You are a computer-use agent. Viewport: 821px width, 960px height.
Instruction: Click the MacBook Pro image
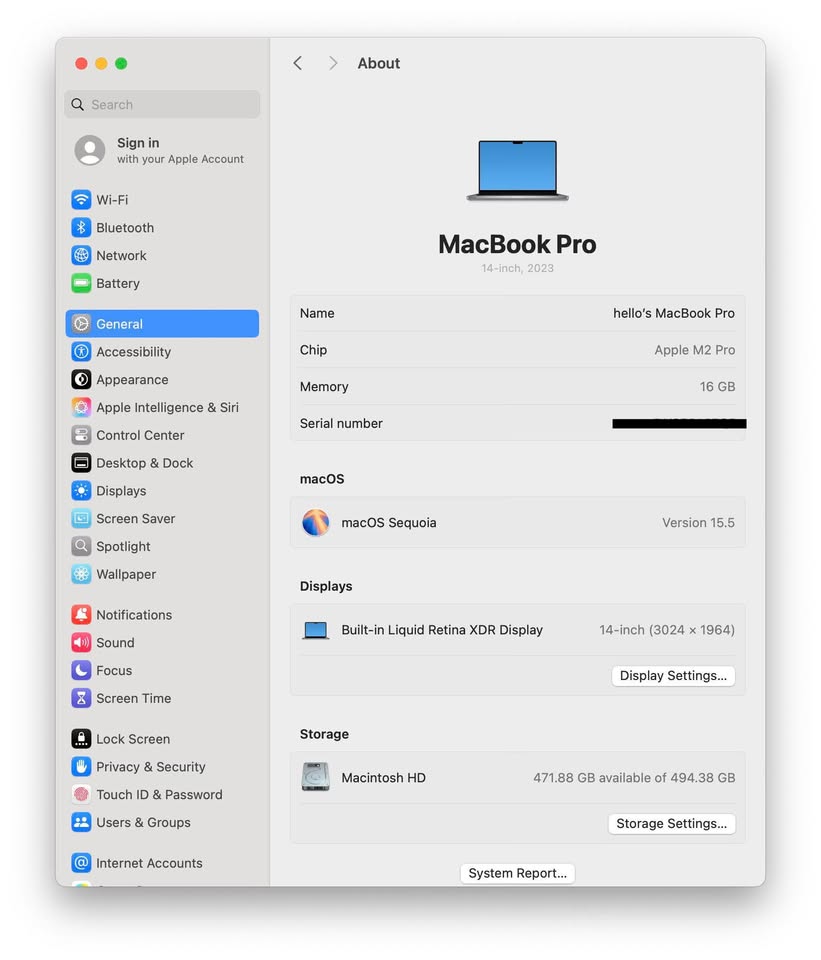517,170
